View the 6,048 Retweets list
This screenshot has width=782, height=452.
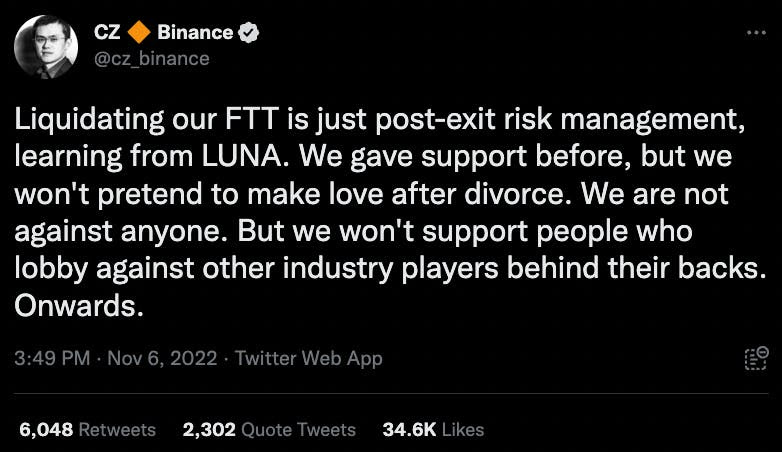click(87, 430)
